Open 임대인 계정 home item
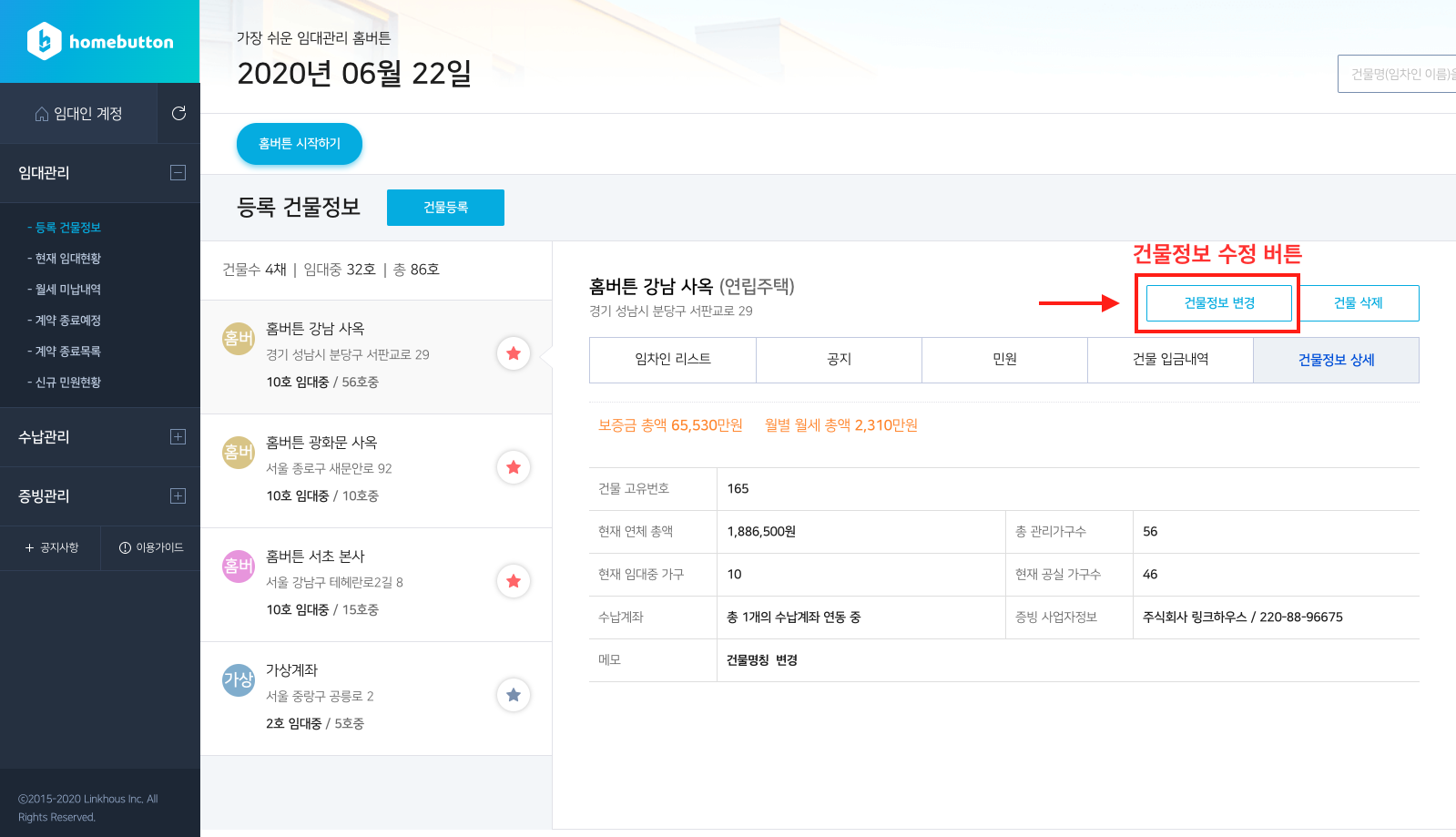This screenshot has width=1456, height=837. [x=78, y=114]
